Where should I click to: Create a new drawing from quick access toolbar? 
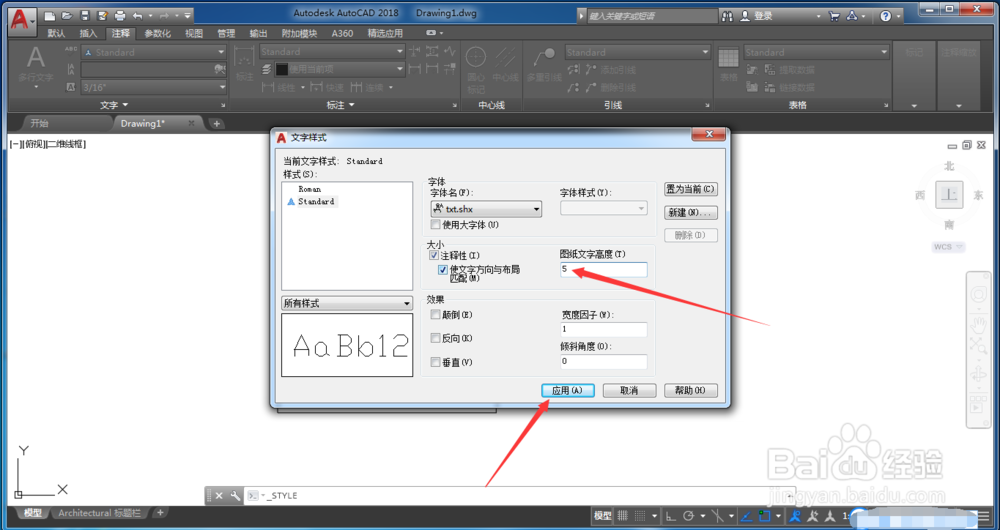(x=50, y=15)
